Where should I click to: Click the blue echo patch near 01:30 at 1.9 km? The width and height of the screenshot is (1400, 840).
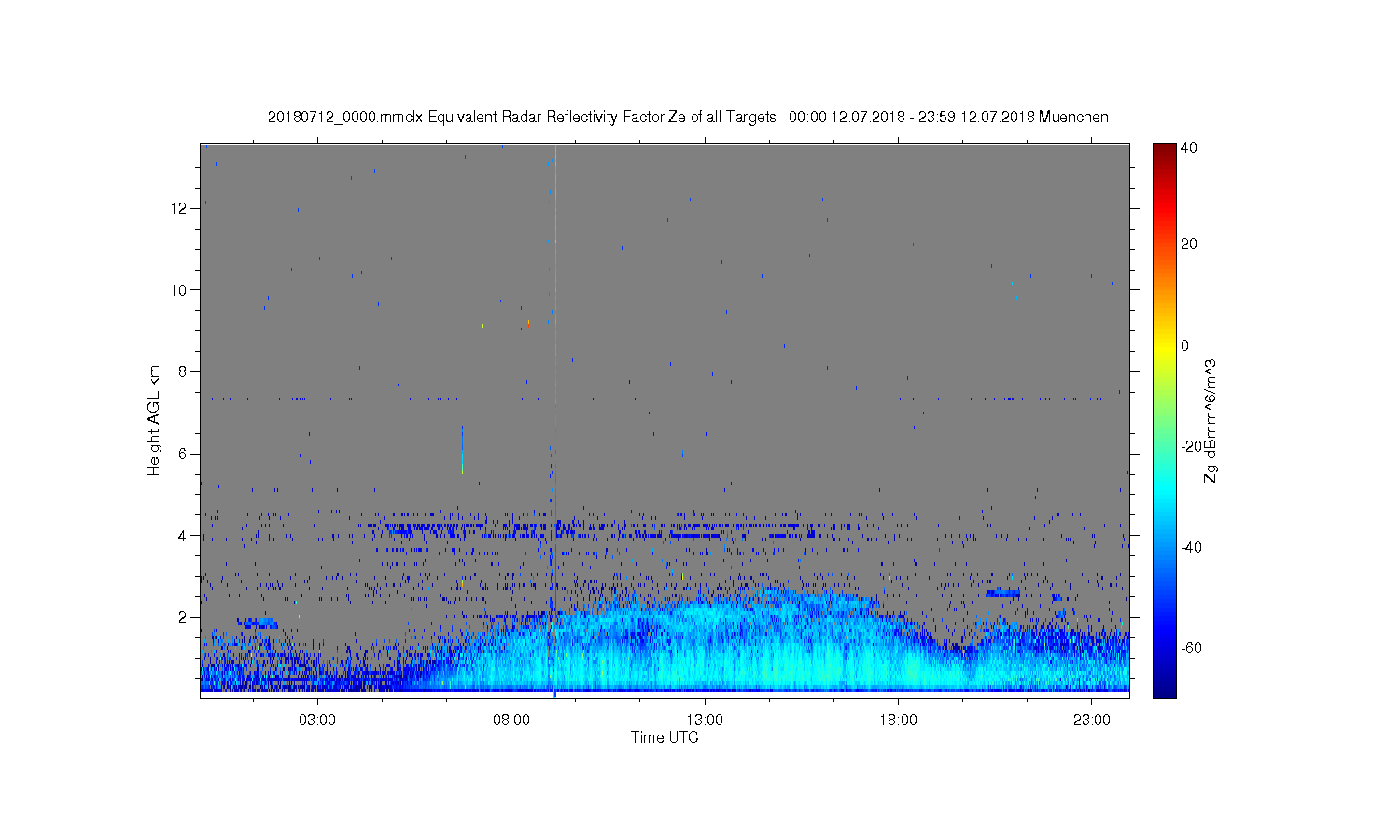coord(258,623)
